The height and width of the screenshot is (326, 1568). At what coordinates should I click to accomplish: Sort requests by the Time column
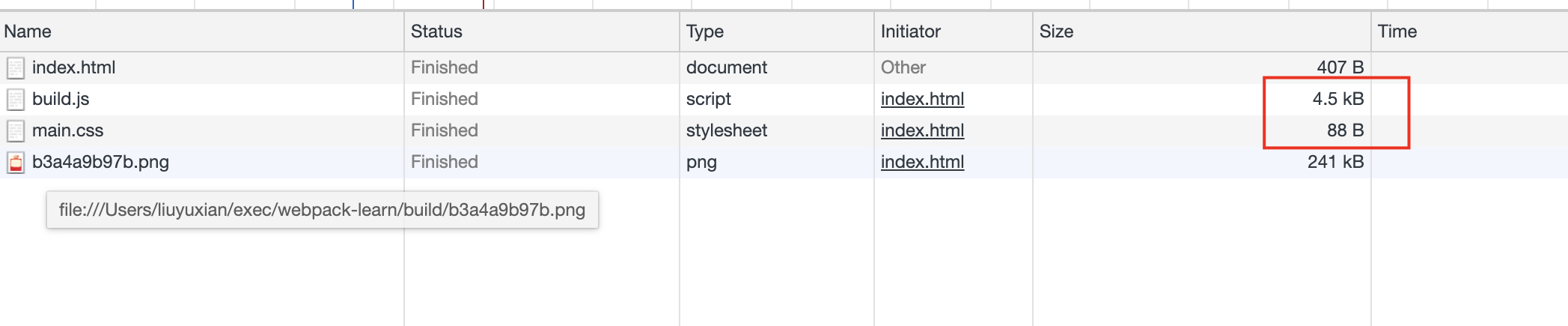click(x=1470, y=31)
